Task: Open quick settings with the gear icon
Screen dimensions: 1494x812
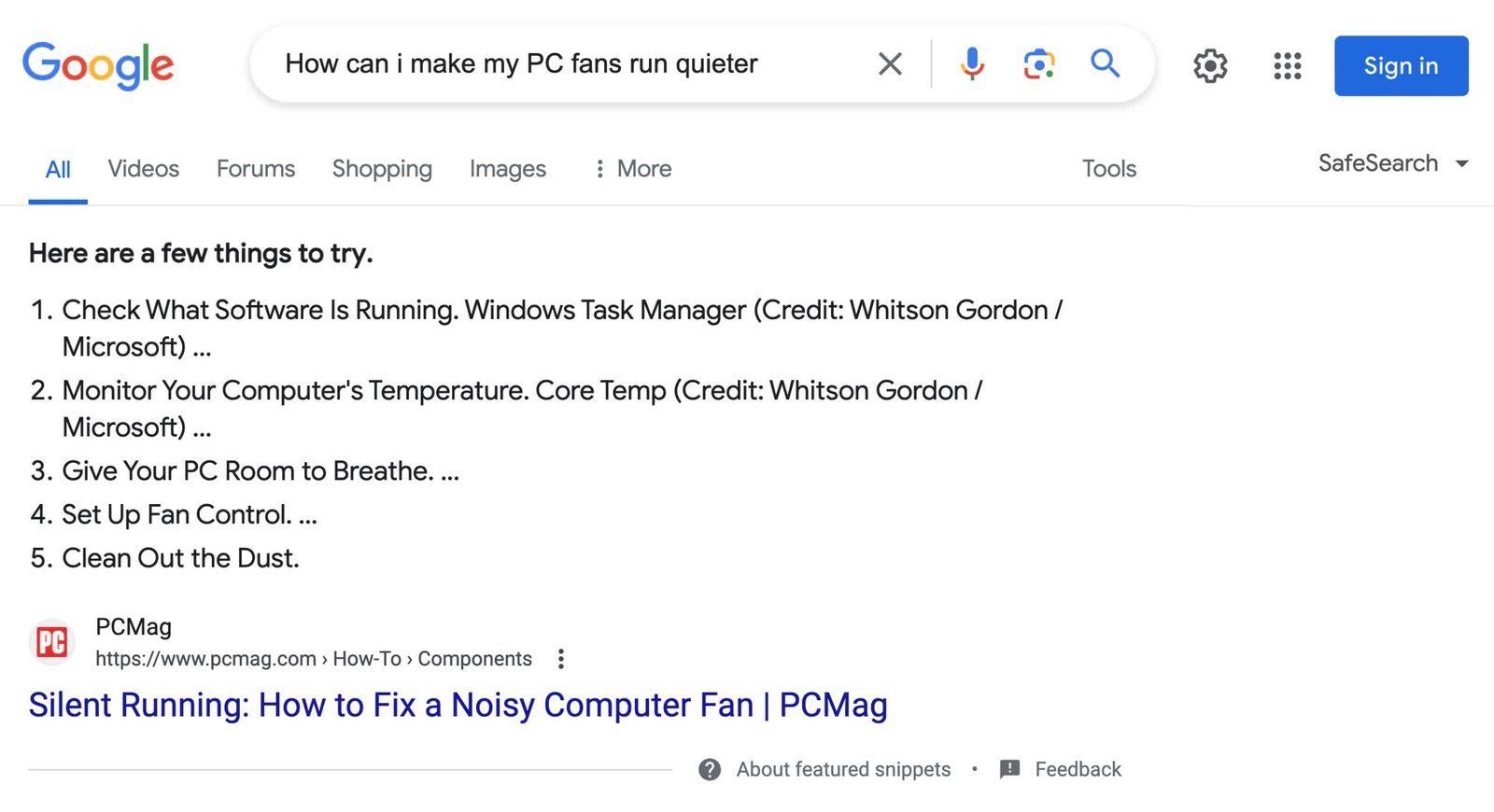Action: point(1209,65)
